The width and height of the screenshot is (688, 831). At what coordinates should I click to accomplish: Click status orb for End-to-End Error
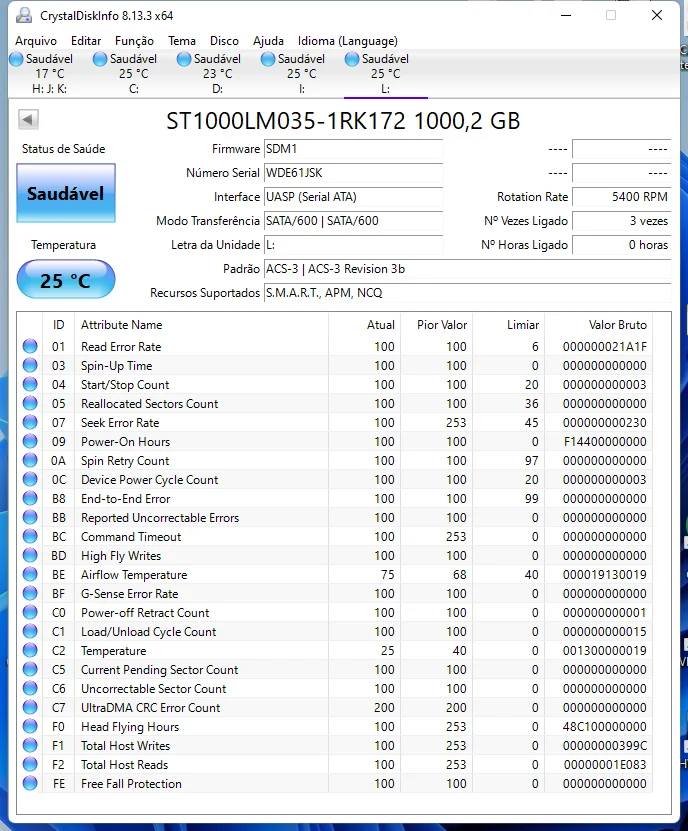[x=30, y=498]
